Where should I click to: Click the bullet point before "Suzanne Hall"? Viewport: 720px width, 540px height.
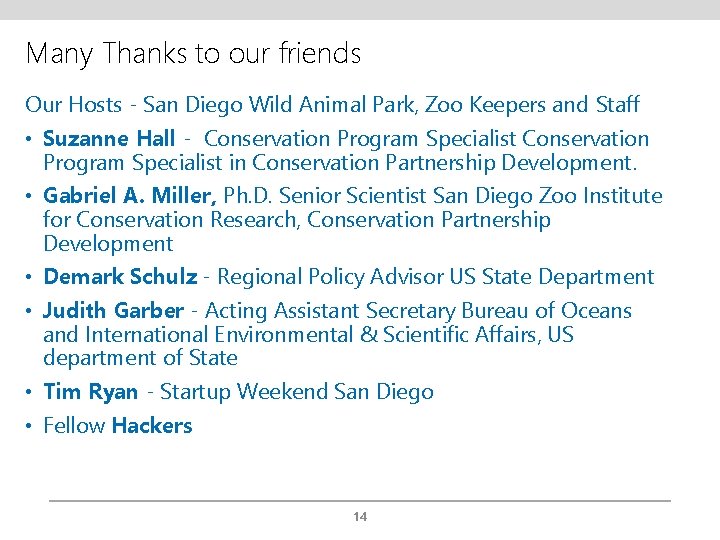coord(31,140)
